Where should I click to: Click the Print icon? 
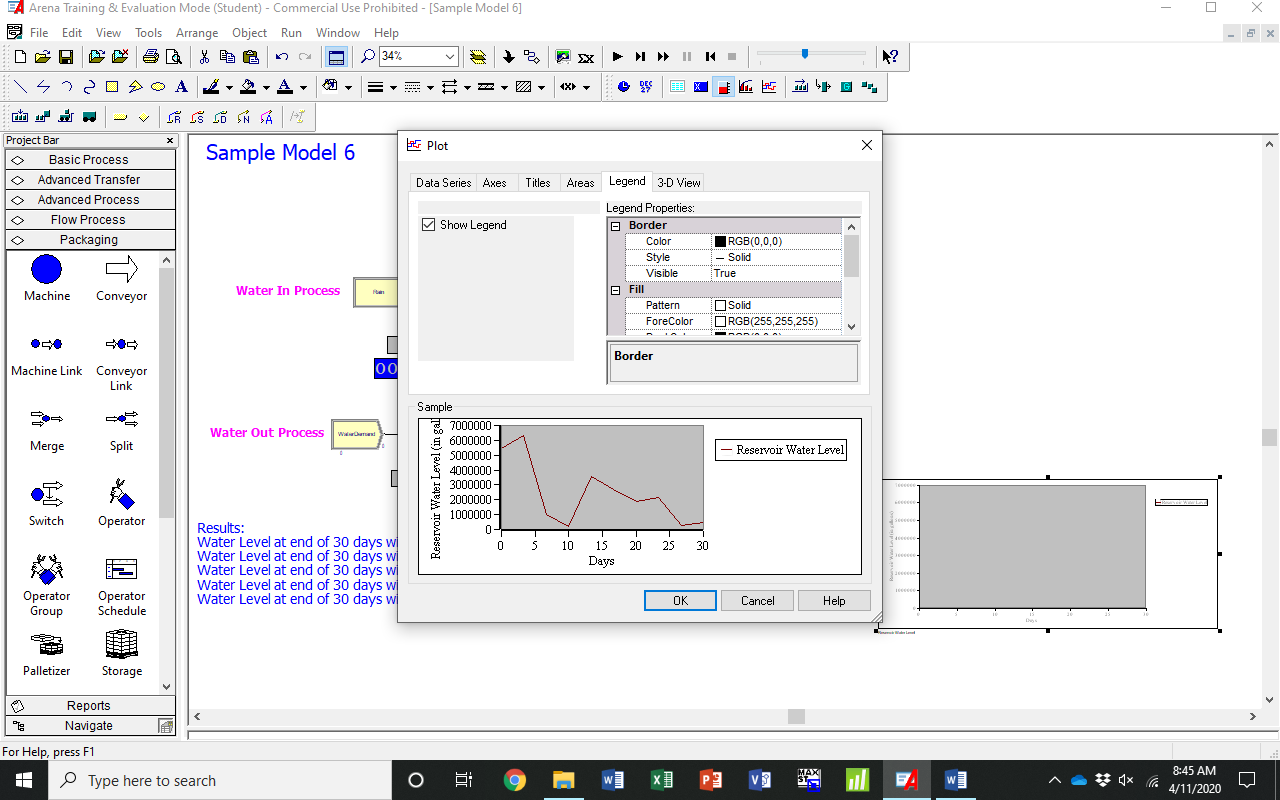click(150, 57)
